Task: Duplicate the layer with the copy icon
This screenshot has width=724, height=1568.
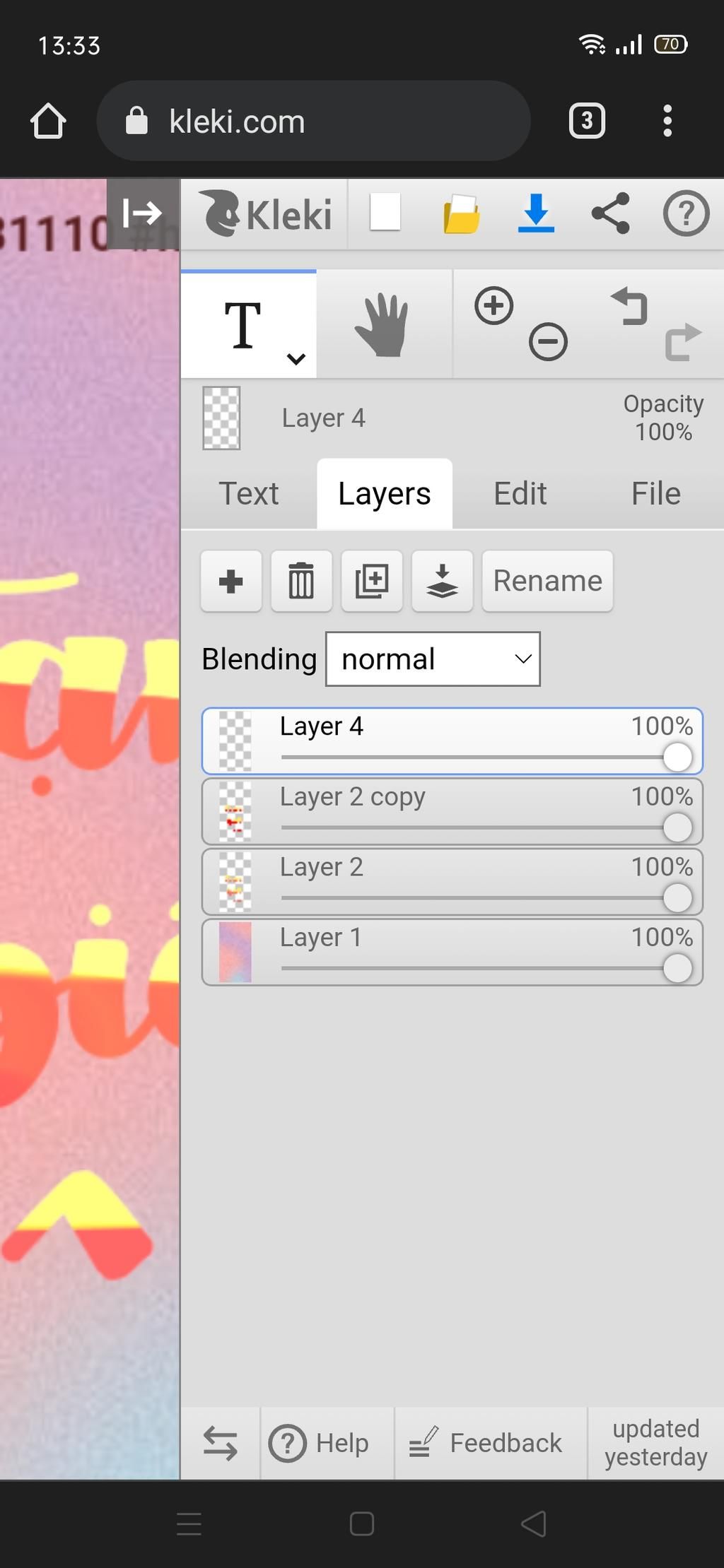Action: (x=372, y=582)
